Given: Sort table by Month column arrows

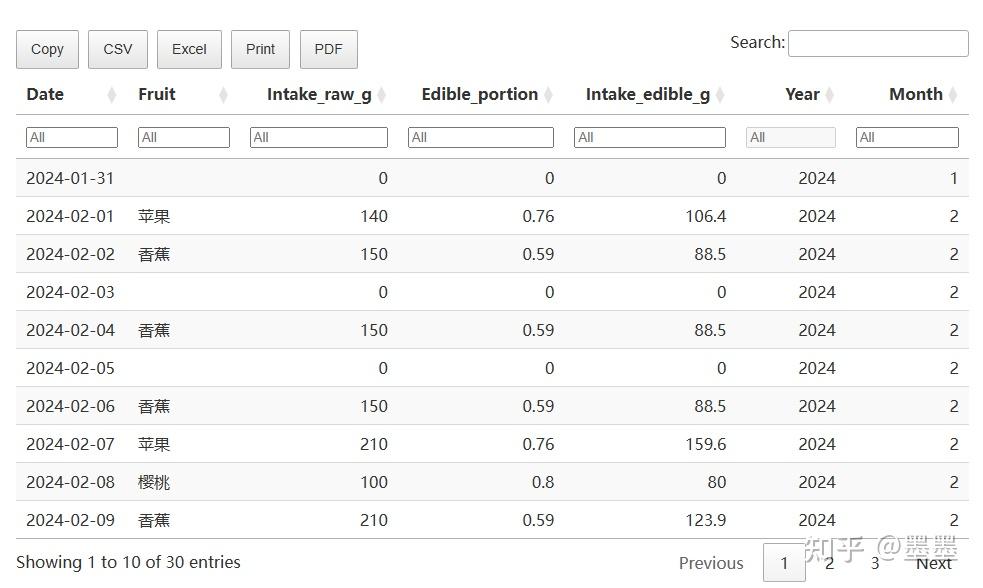Looking at the screenshot, I should click(x=953, y=95).
